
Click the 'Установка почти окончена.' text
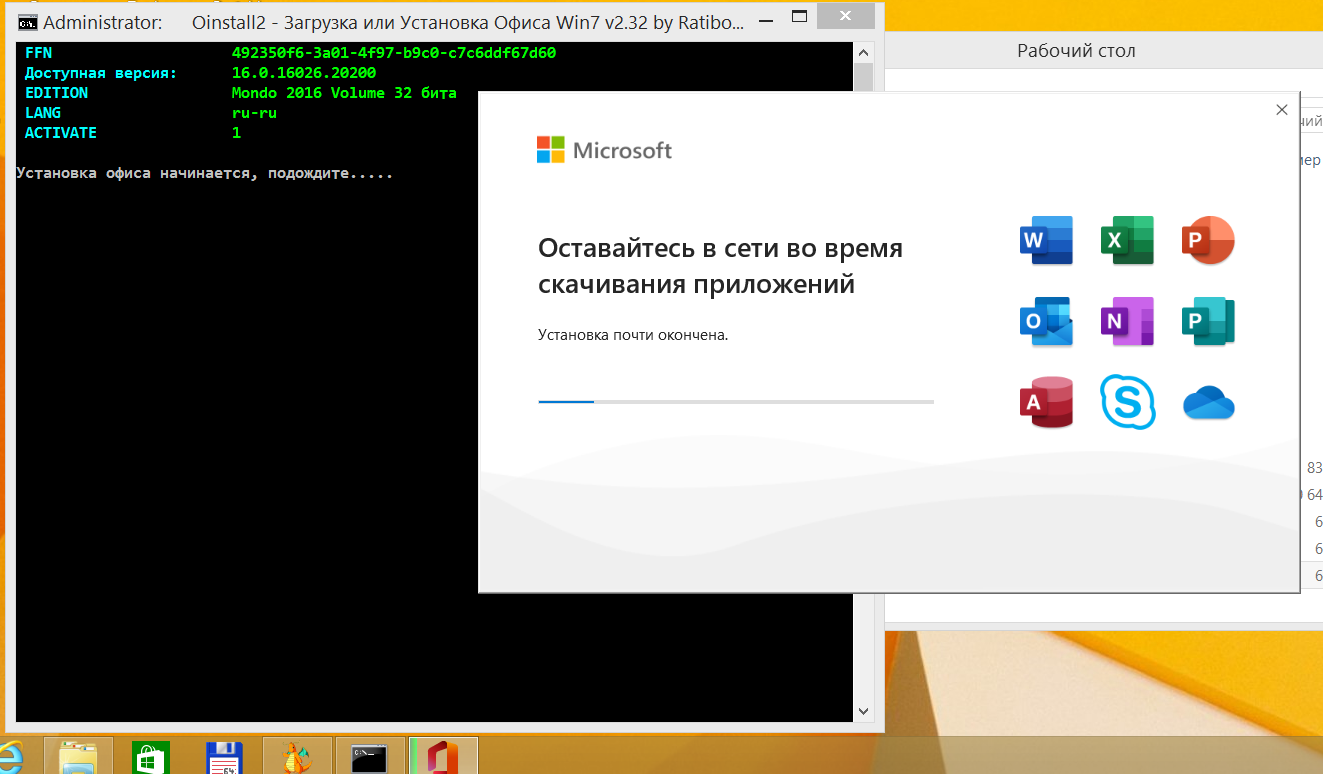(633, 335)
